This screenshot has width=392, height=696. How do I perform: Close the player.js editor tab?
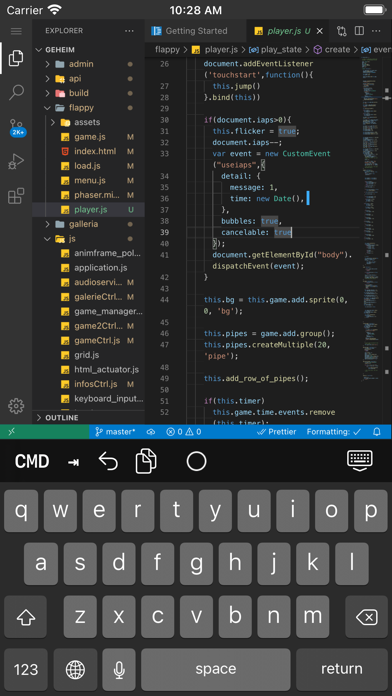click(x=320, y=31)
